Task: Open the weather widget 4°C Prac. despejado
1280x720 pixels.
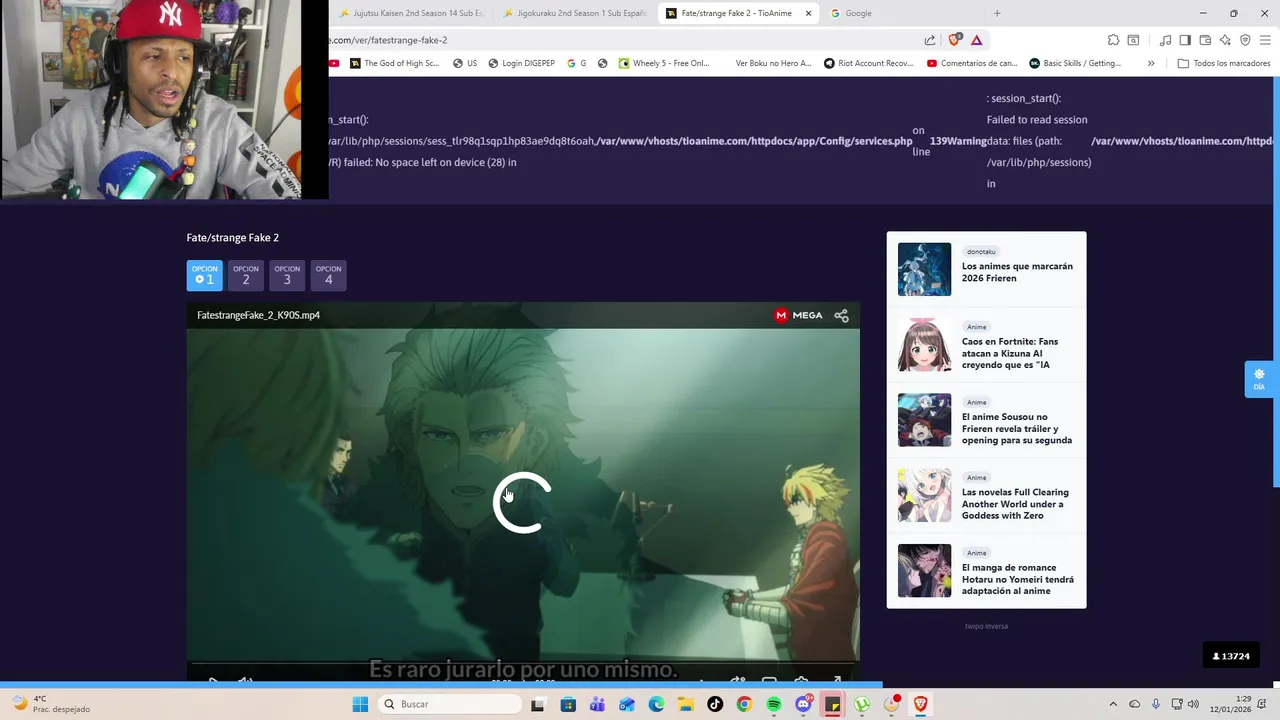Action: pyautogui.click(x=50, y=704)
